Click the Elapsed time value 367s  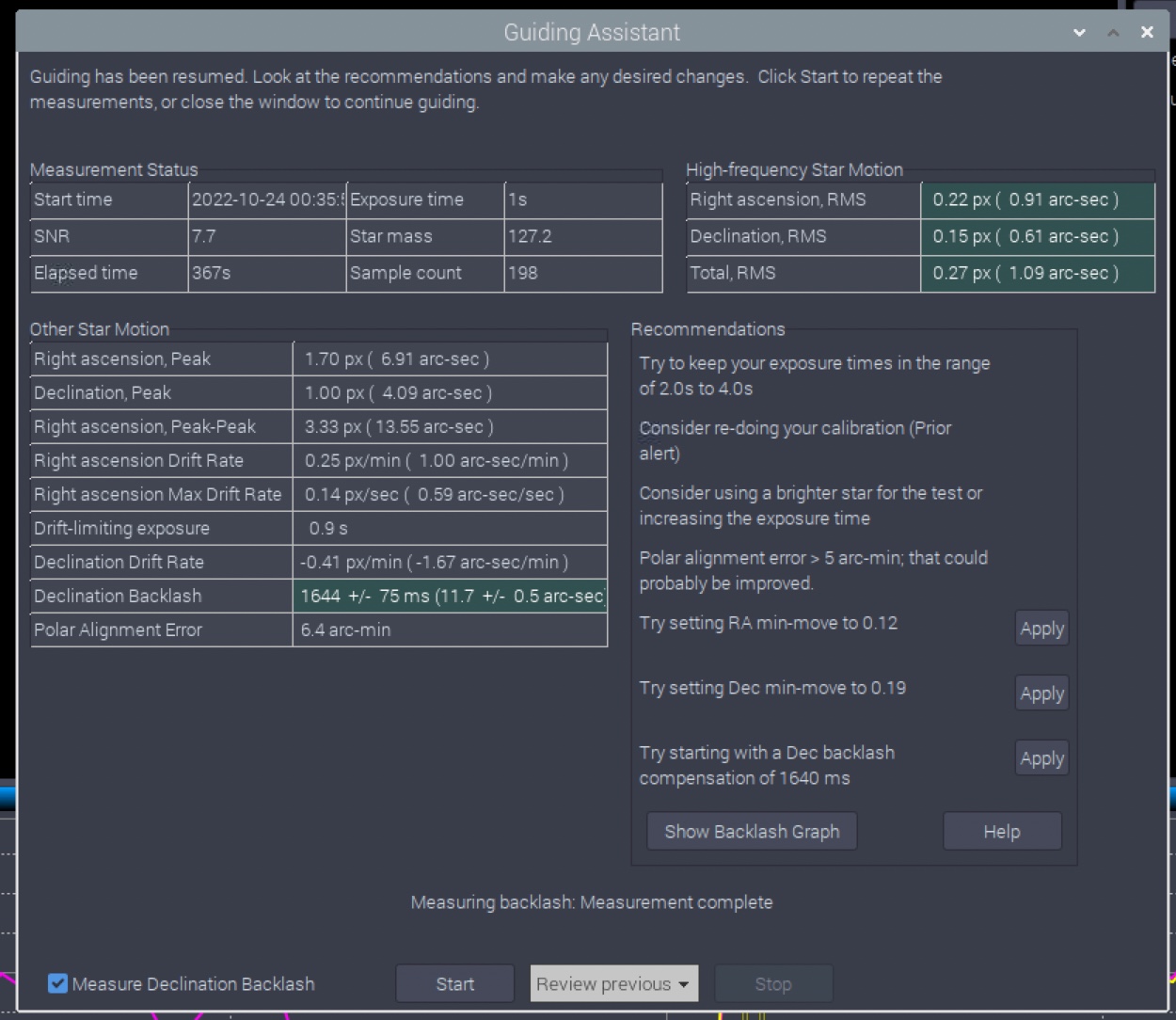click(267, 274)
